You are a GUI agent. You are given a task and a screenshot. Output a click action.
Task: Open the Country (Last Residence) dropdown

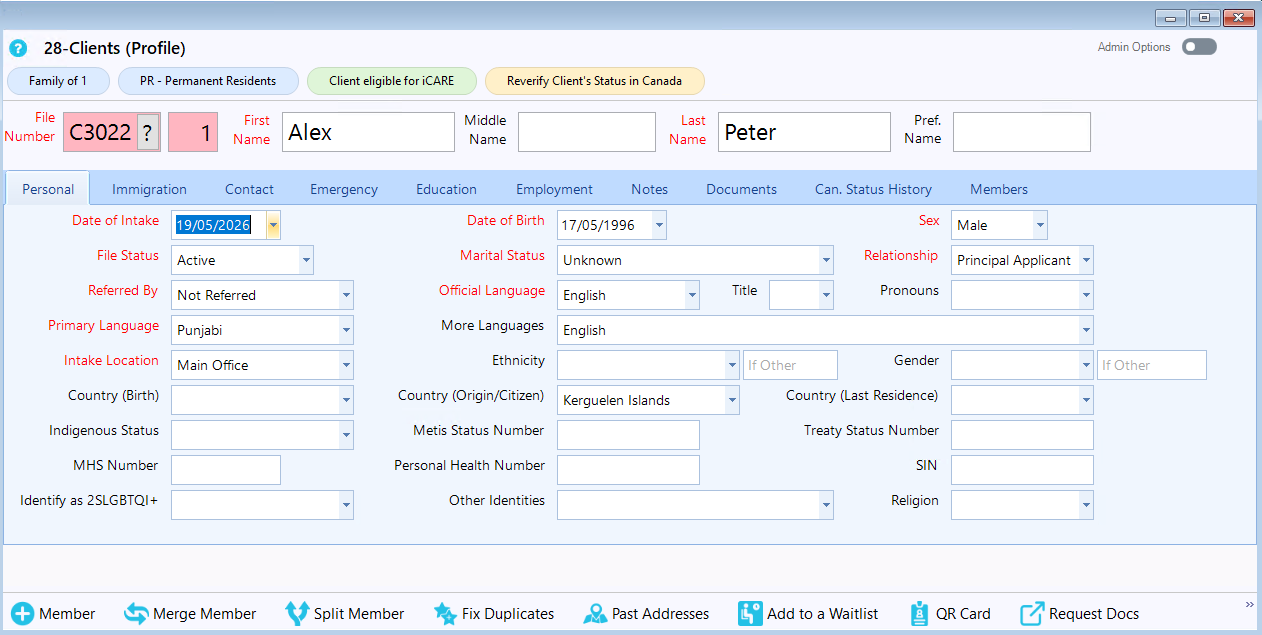(1086, 400)
